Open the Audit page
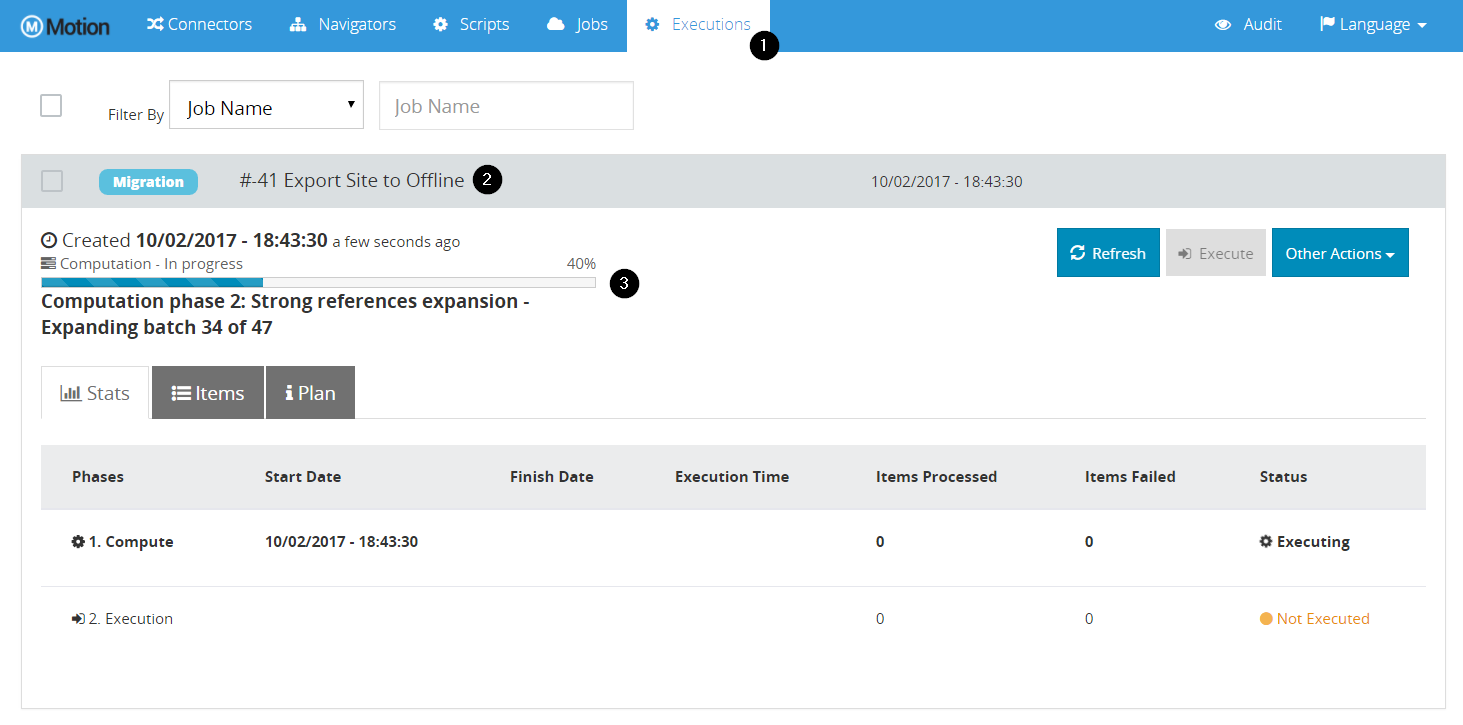 click(x=1248, y=25)
